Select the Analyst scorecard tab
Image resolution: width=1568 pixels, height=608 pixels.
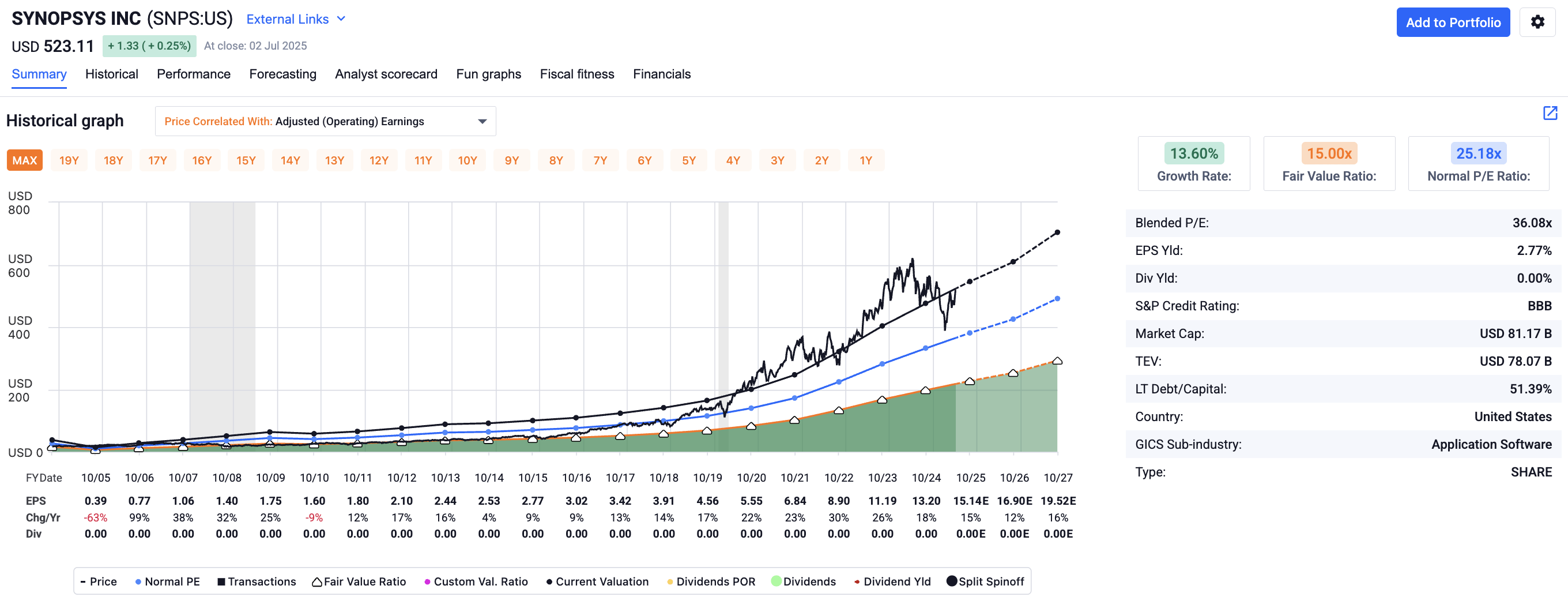point(386,74)
